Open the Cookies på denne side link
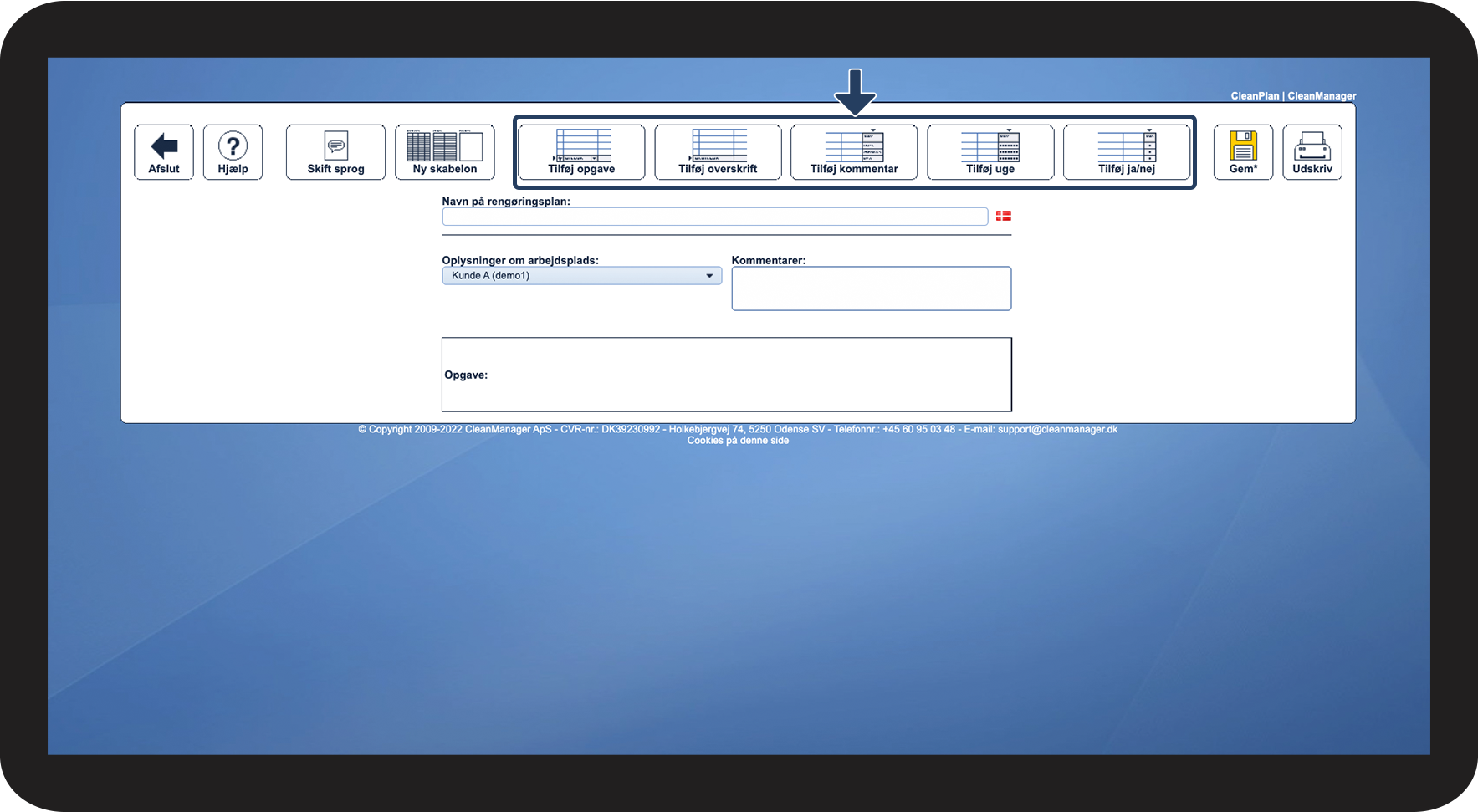The image size is (1478, 812). coord(738,440)
